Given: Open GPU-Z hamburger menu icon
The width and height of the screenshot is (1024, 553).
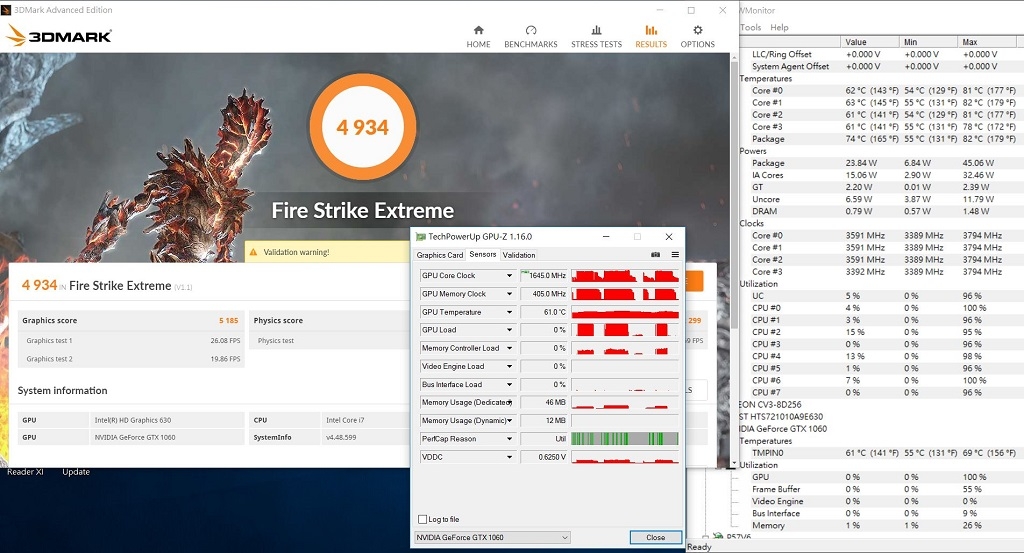Looking at the screenshot, I should coord(675,255).
